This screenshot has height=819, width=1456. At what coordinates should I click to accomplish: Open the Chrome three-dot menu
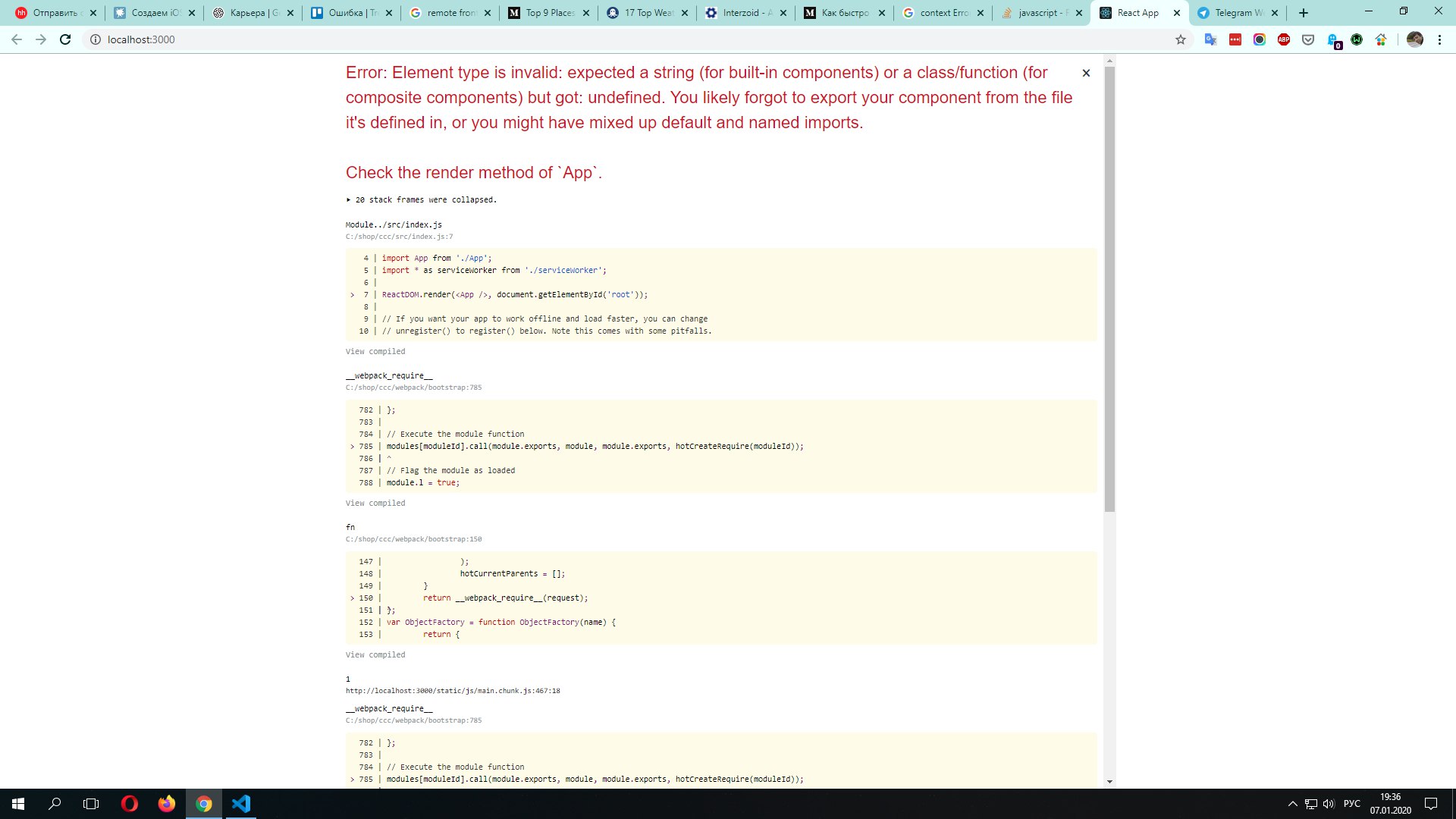click(1439, 39)
